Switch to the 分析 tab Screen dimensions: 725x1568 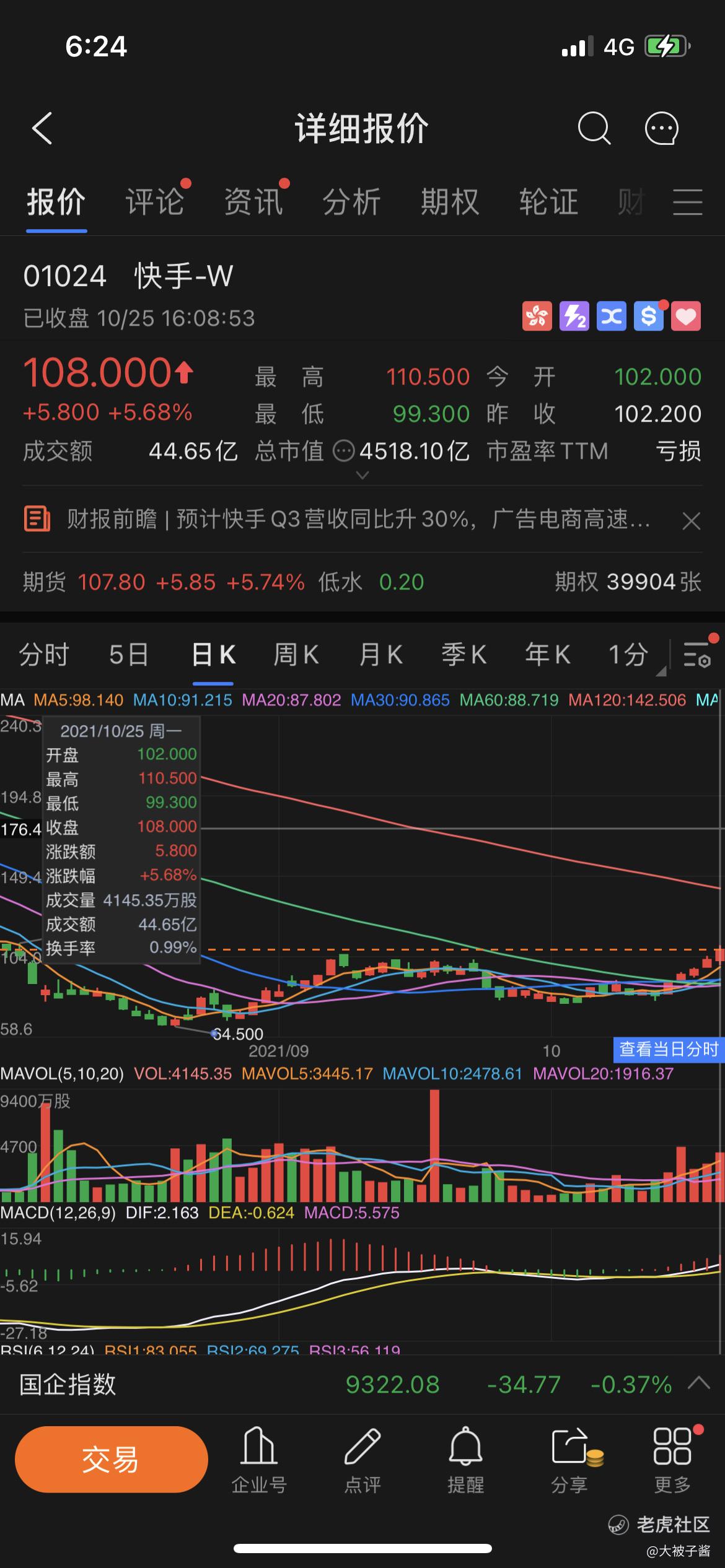pos(352,202)
